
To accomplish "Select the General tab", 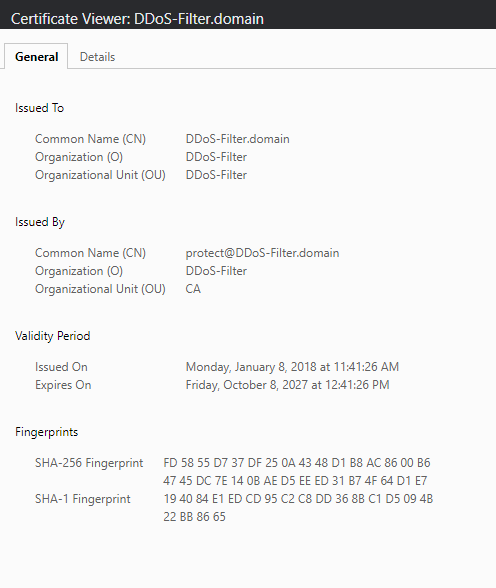I will [36, 57].
